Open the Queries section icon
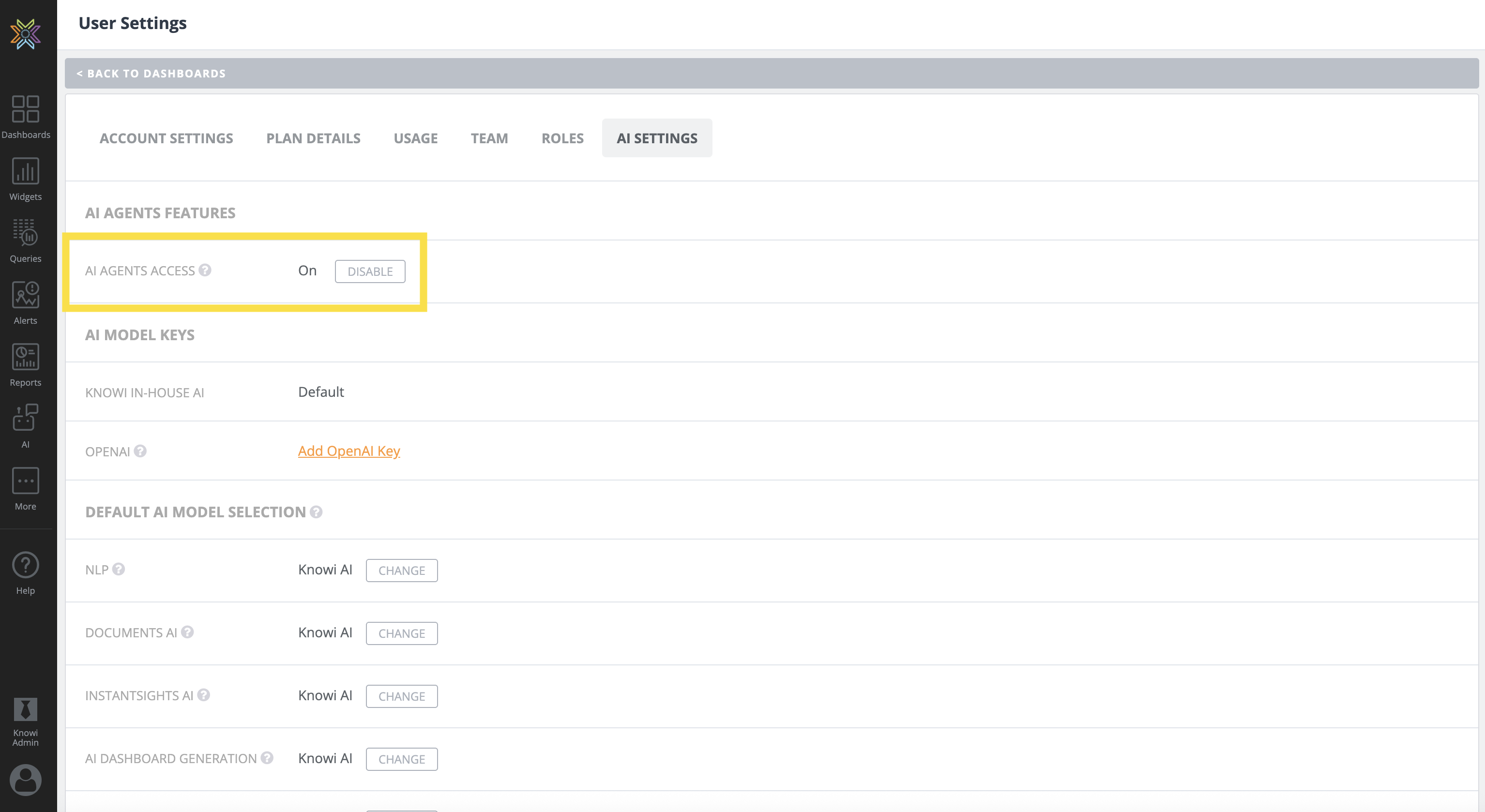The width and height of the screenshot is (1485, 812). tap(25, 241)
